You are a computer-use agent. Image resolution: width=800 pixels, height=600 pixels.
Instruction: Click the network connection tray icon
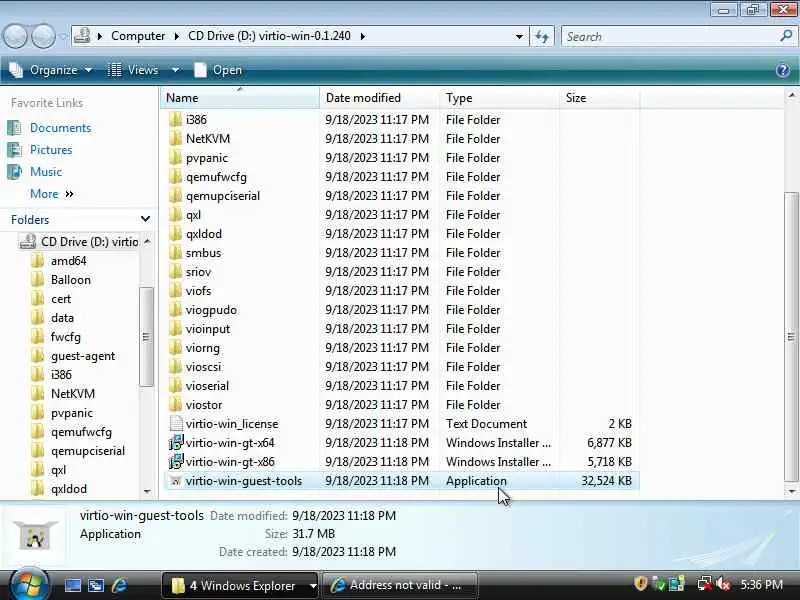pyautogui.click(x=705, y=584)
